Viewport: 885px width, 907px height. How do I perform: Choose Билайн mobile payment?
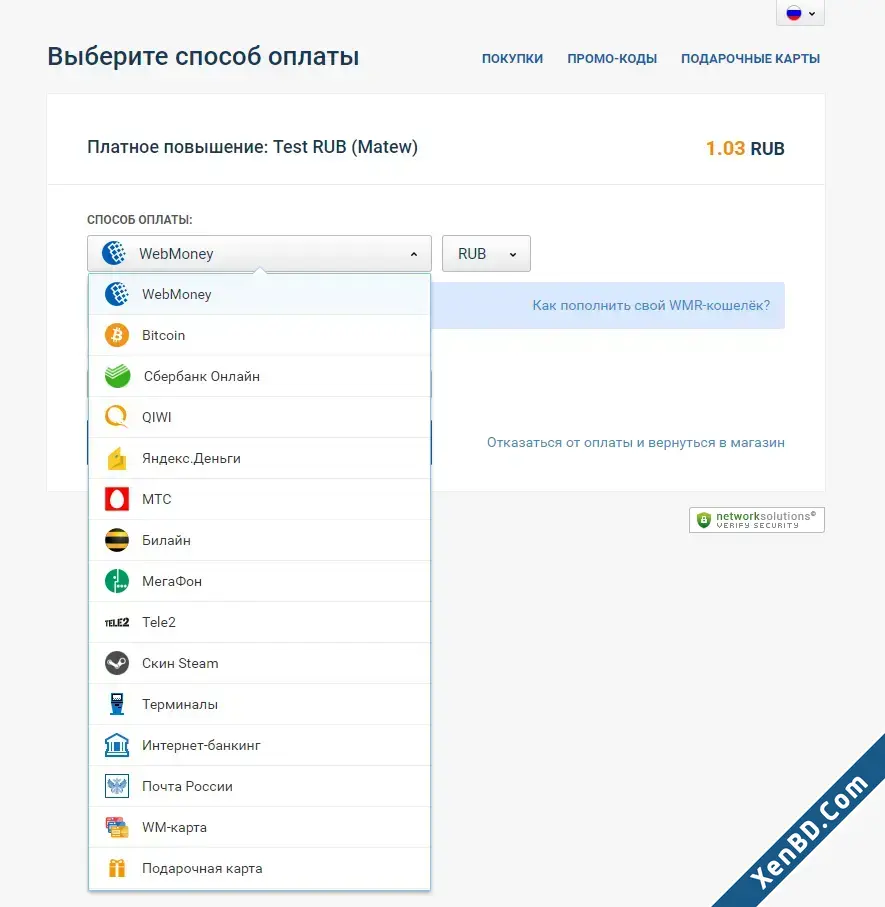[x=259, y=540]
